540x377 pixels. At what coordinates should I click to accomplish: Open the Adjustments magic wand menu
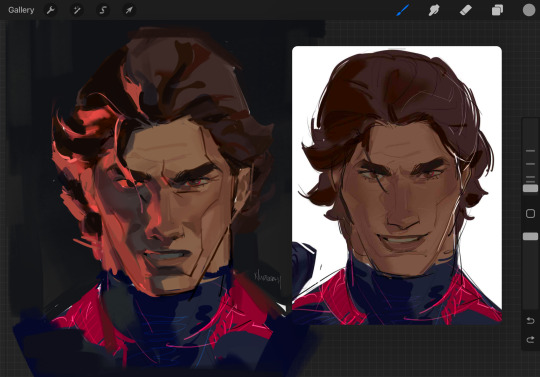tap(76, 10)
